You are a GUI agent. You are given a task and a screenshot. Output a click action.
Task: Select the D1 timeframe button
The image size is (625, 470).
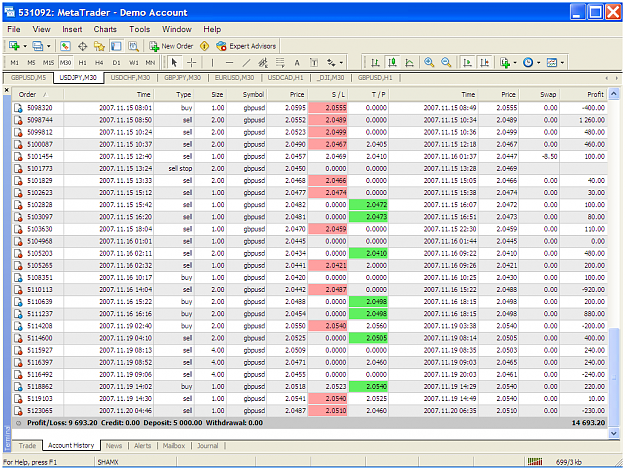pos(116,63)
